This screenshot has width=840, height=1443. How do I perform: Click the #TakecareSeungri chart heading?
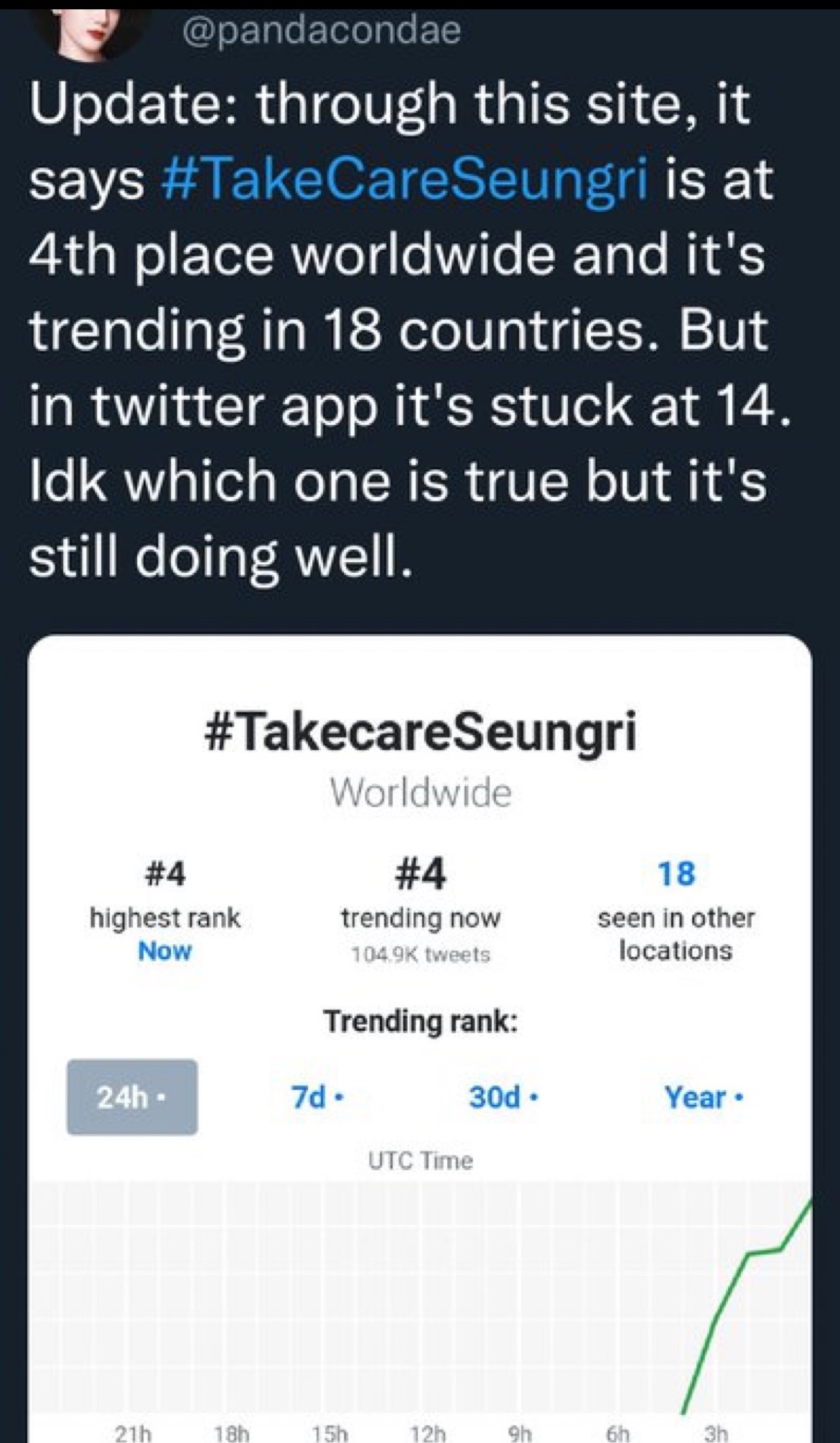point(420,733)
